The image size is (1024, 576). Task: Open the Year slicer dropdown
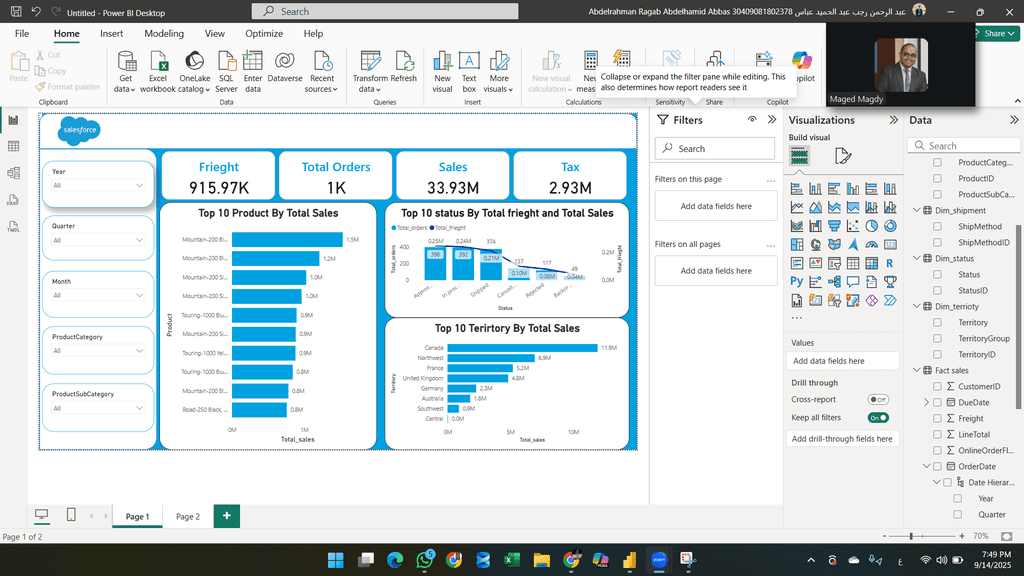tap(98, 185)
